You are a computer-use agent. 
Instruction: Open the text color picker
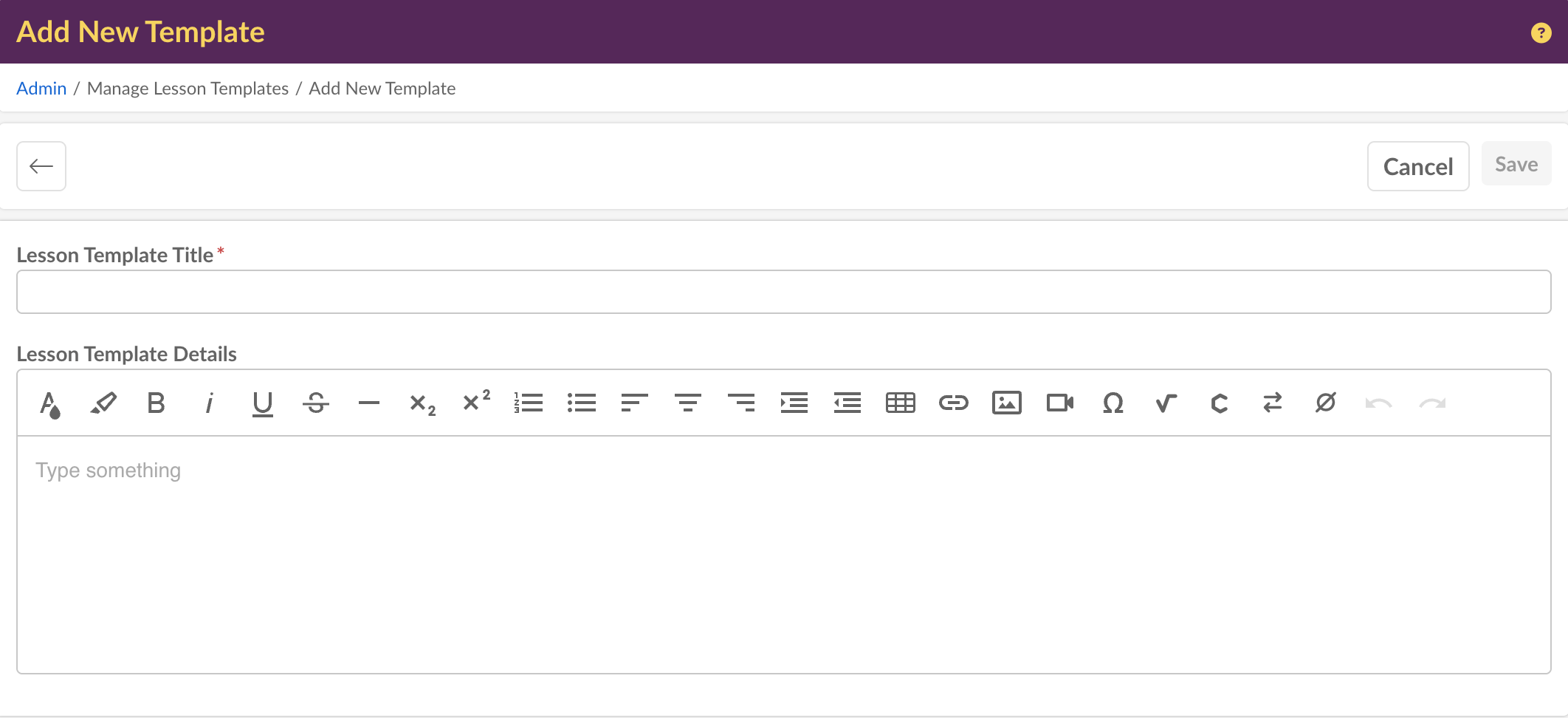(50, 403)
